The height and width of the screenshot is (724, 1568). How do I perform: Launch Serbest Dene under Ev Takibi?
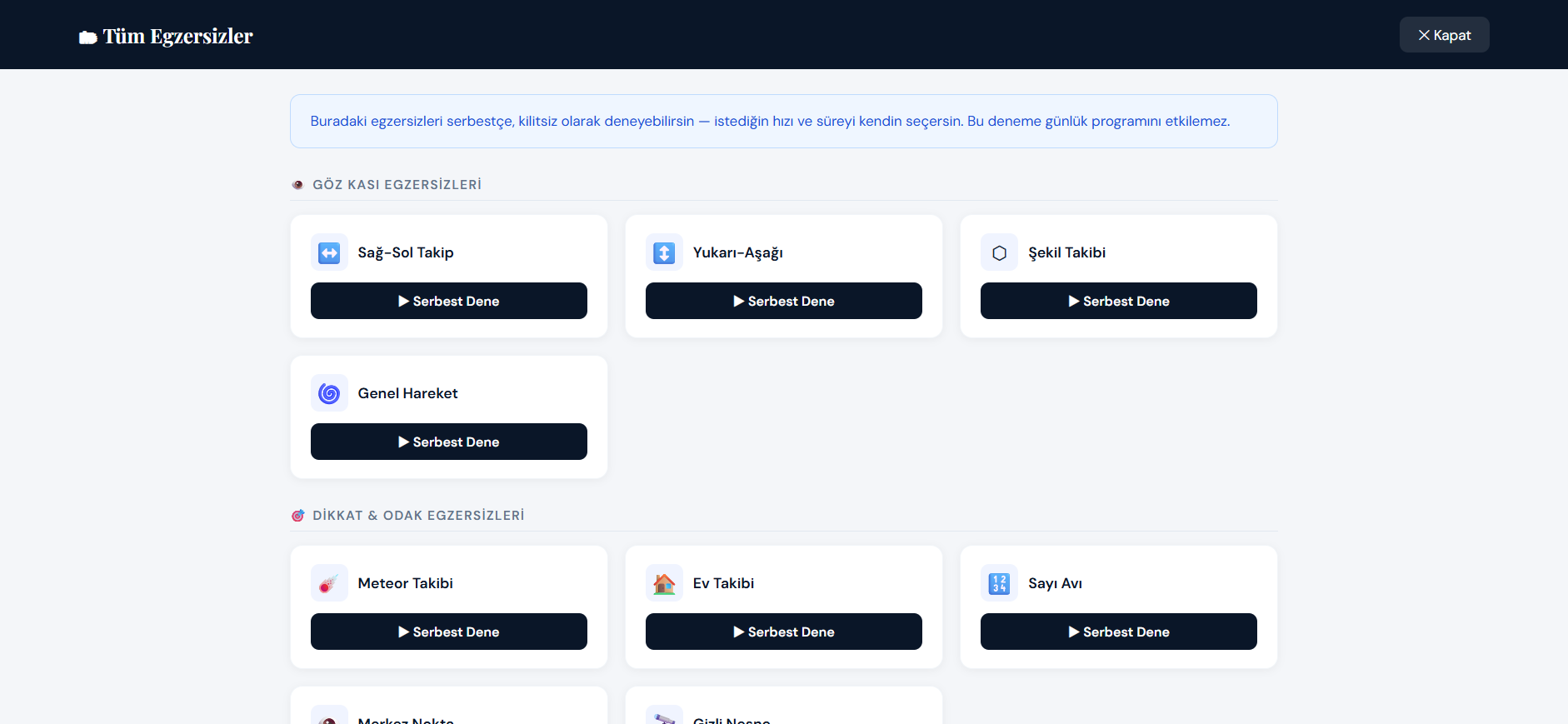tap(784, 632)
